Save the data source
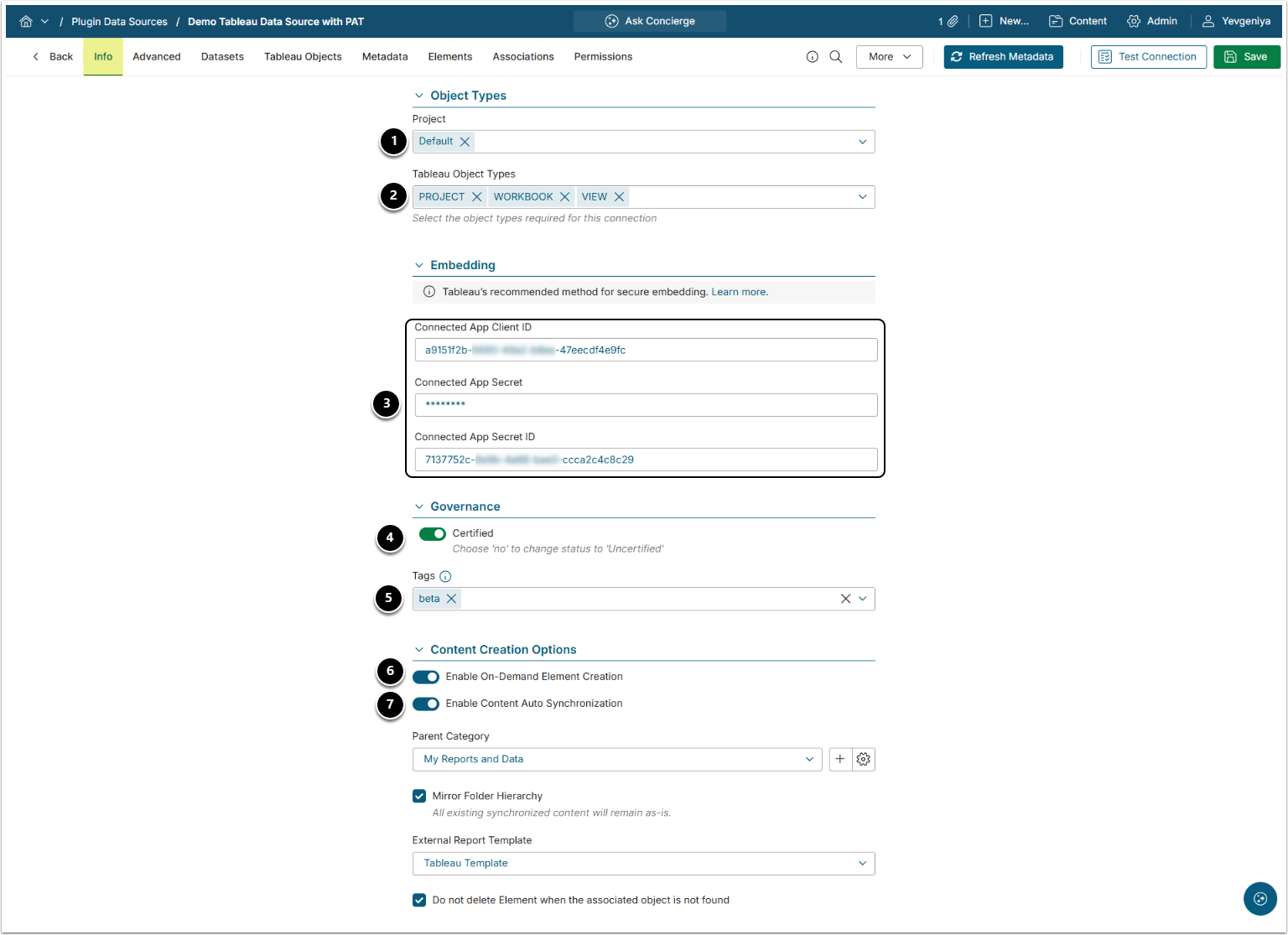 click(1246, 57)
